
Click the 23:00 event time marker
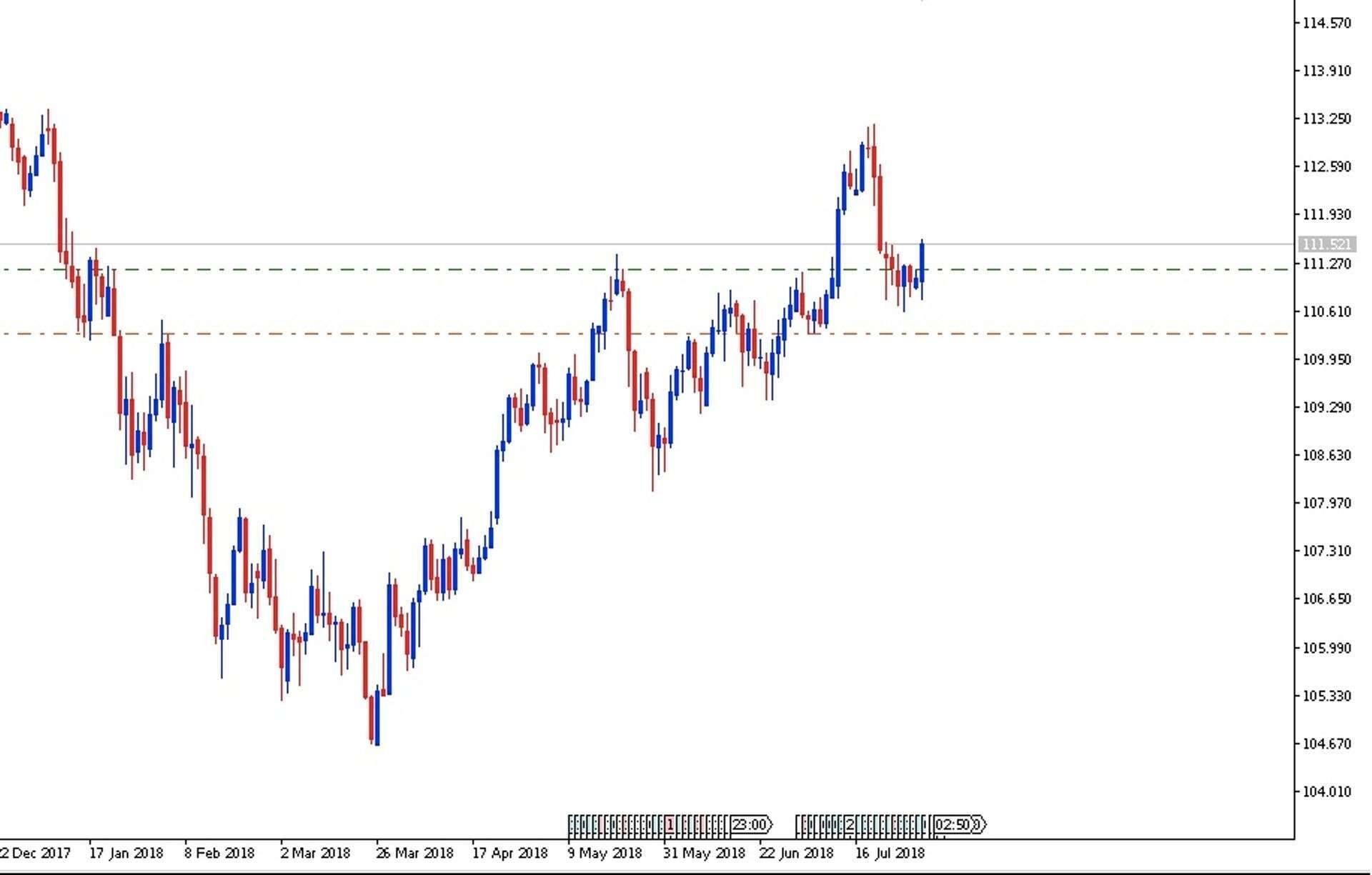pyautogui.click(x=750, y=825)
